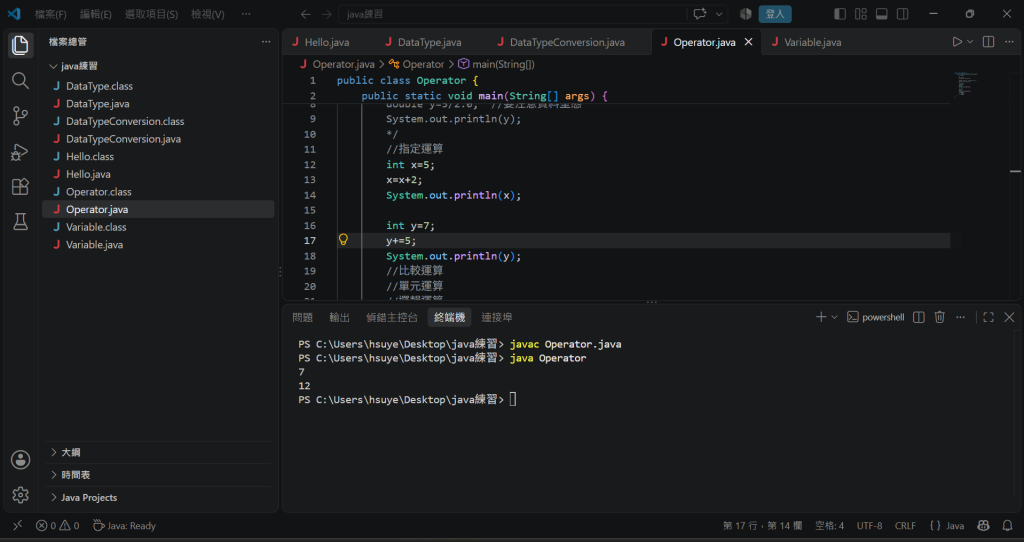Open the Testing flask icon

click(20, 222)
